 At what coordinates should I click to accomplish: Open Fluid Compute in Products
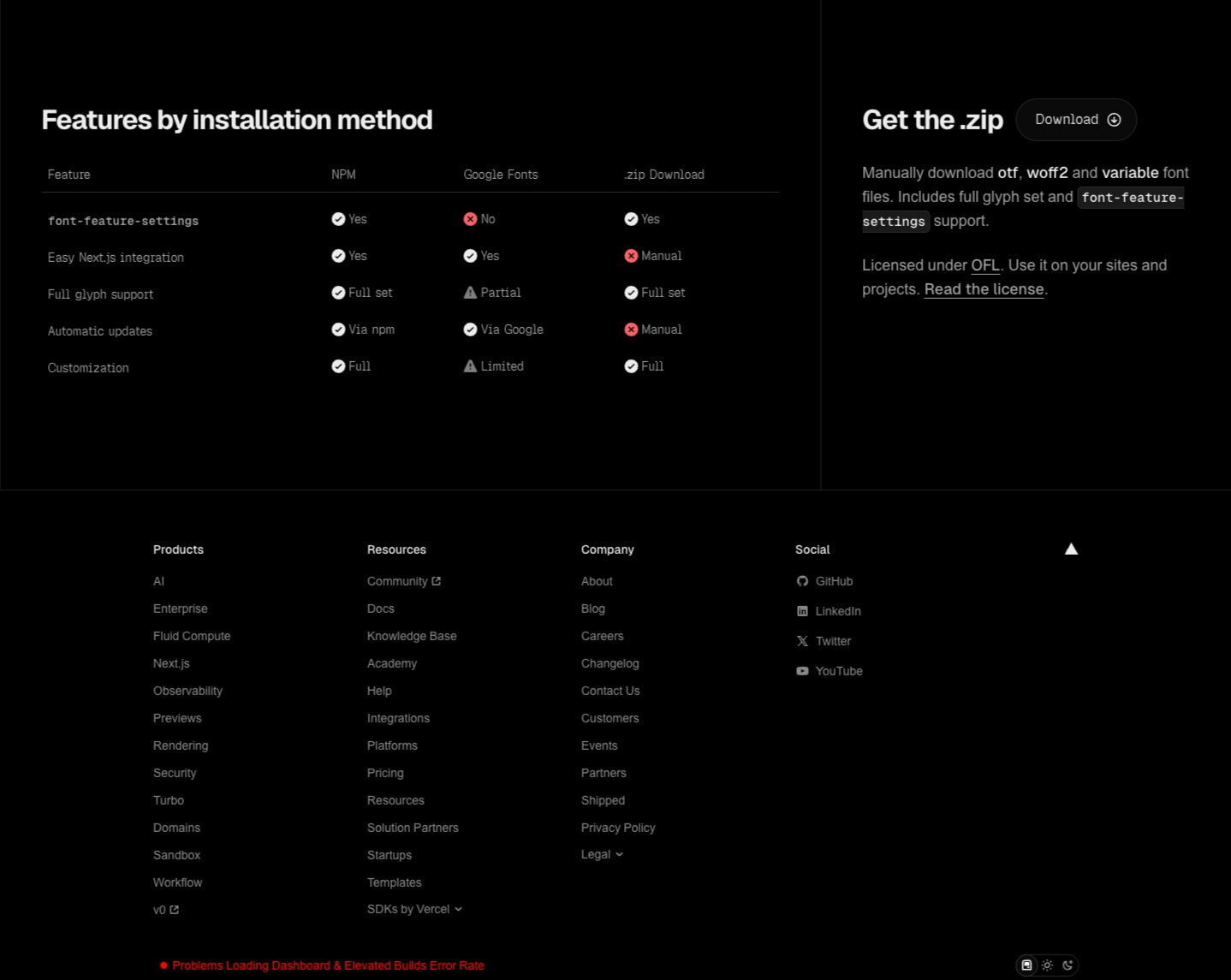[192, 636]
